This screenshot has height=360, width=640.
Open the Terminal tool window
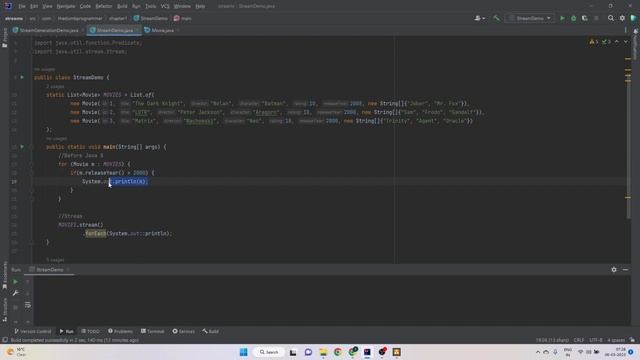(153, 331)
